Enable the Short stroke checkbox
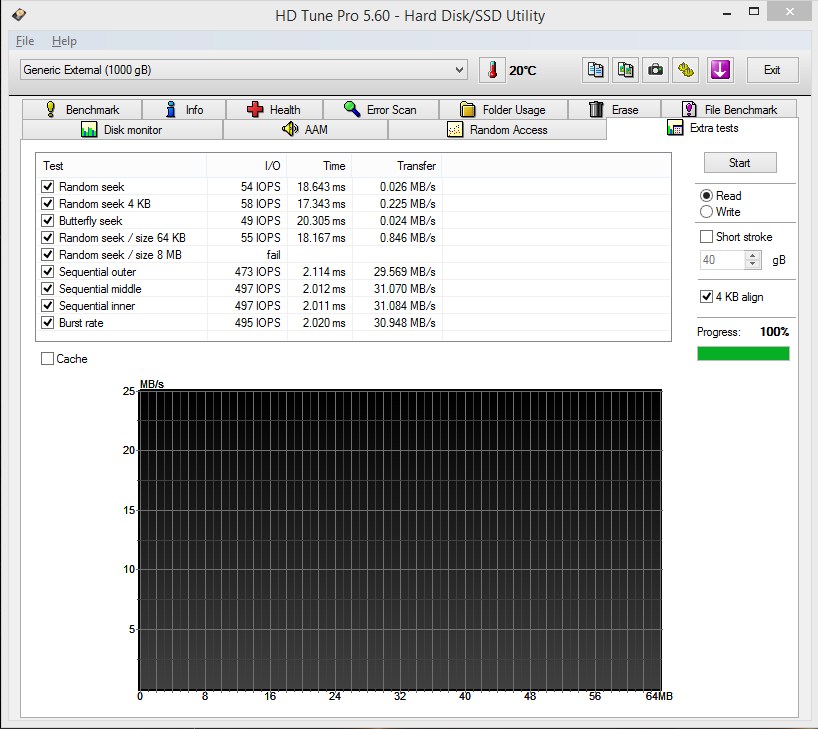 (x=706, y=237)
